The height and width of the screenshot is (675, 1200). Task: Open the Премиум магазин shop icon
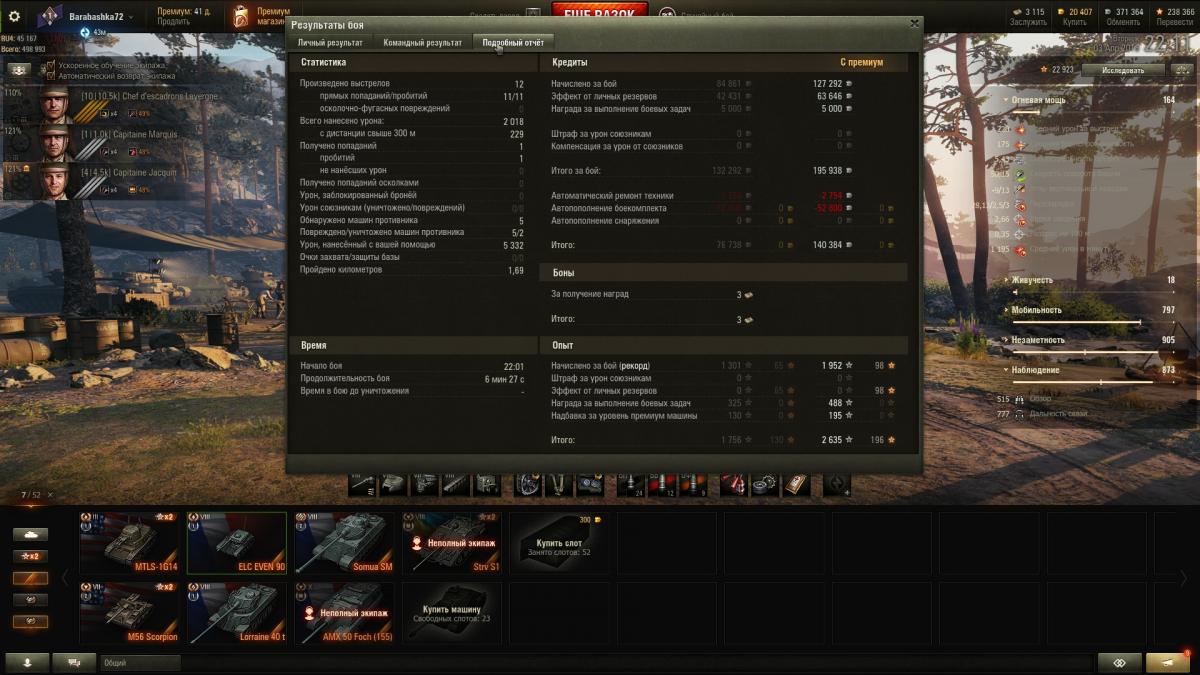pos(240,17)
